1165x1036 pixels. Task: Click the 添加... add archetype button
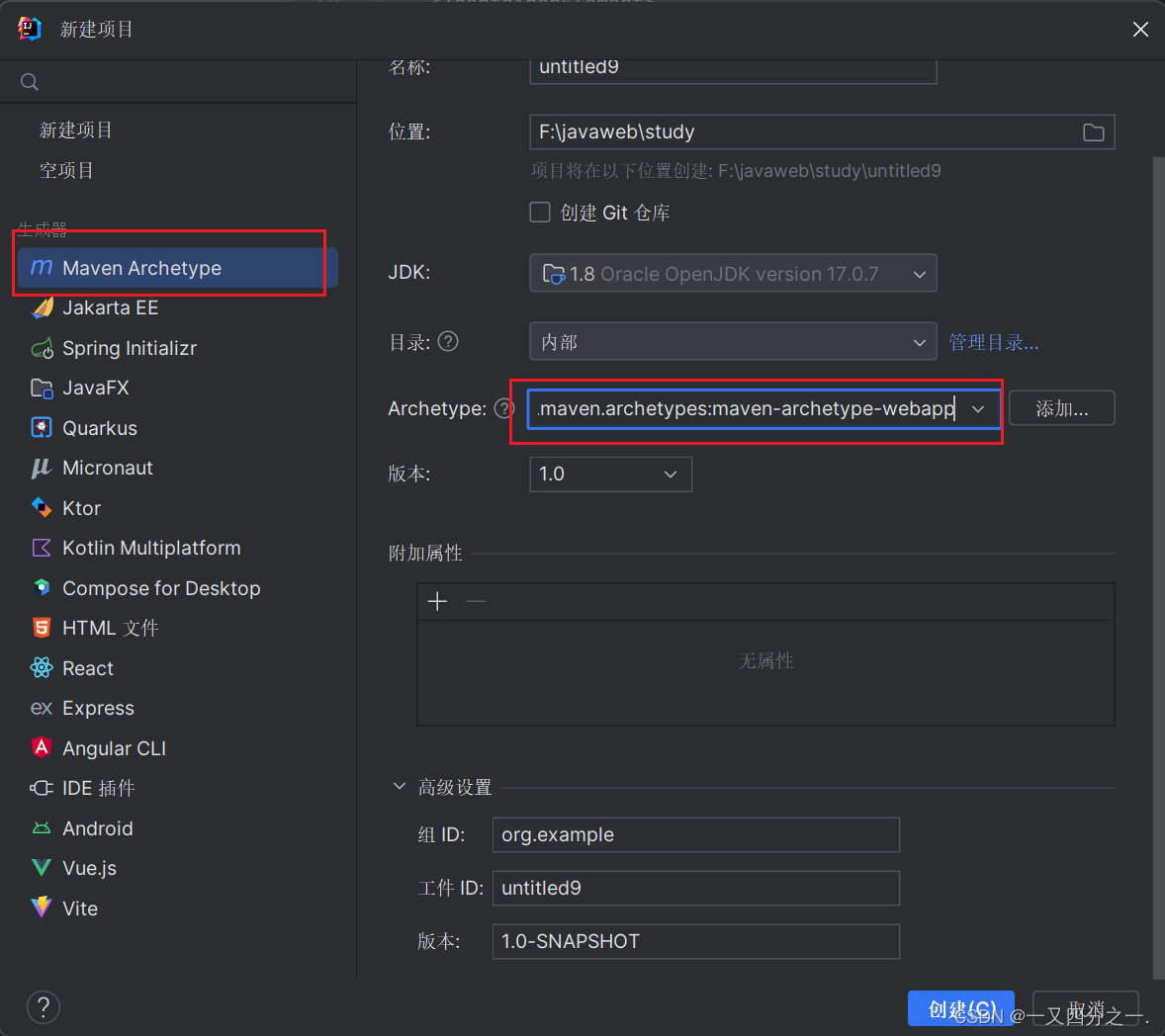(x=1062, y=408)
